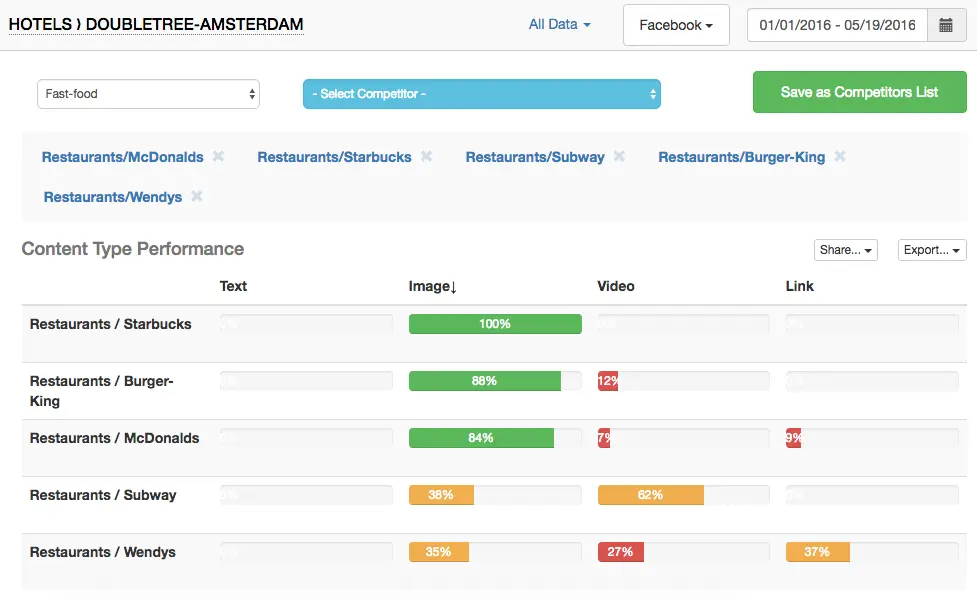The width and height of the screenshot is (977, 600).
Task: Open the Restaurants/McDonalds link
Action: [122, 157]
